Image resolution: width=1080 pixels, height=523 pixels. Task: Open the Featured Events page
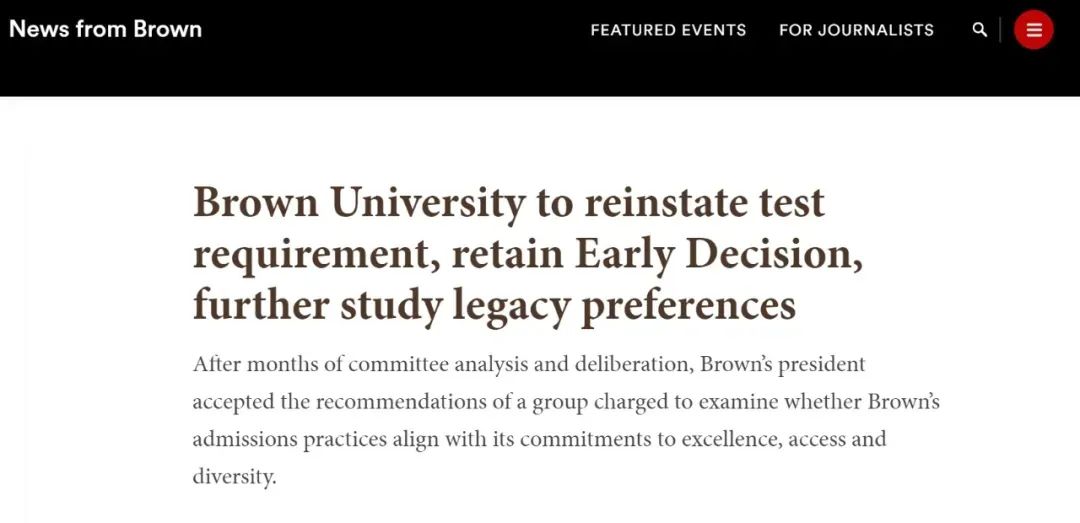(x=668, y=30)
